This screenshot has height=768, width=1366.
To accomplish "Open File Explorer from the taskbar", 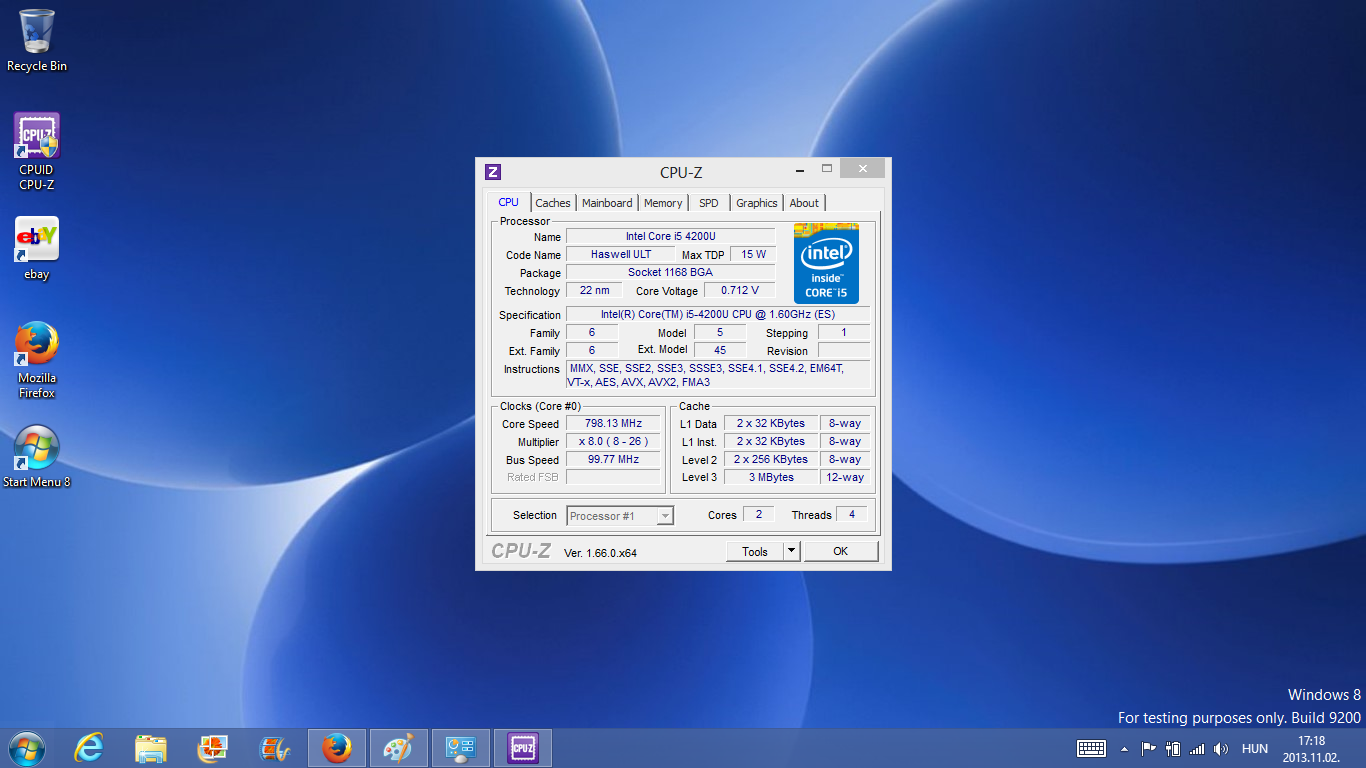I will pyautogui.click(x=151, y=748).
